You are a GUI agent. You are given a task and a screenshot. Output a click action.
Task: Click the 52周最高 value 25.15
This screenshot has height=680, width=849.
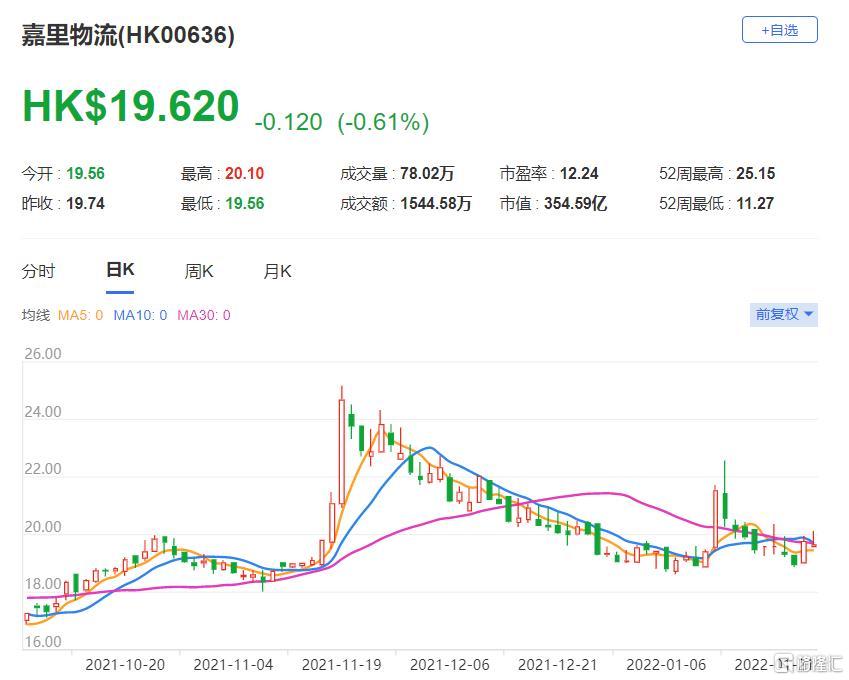click(x=755, y=174)
